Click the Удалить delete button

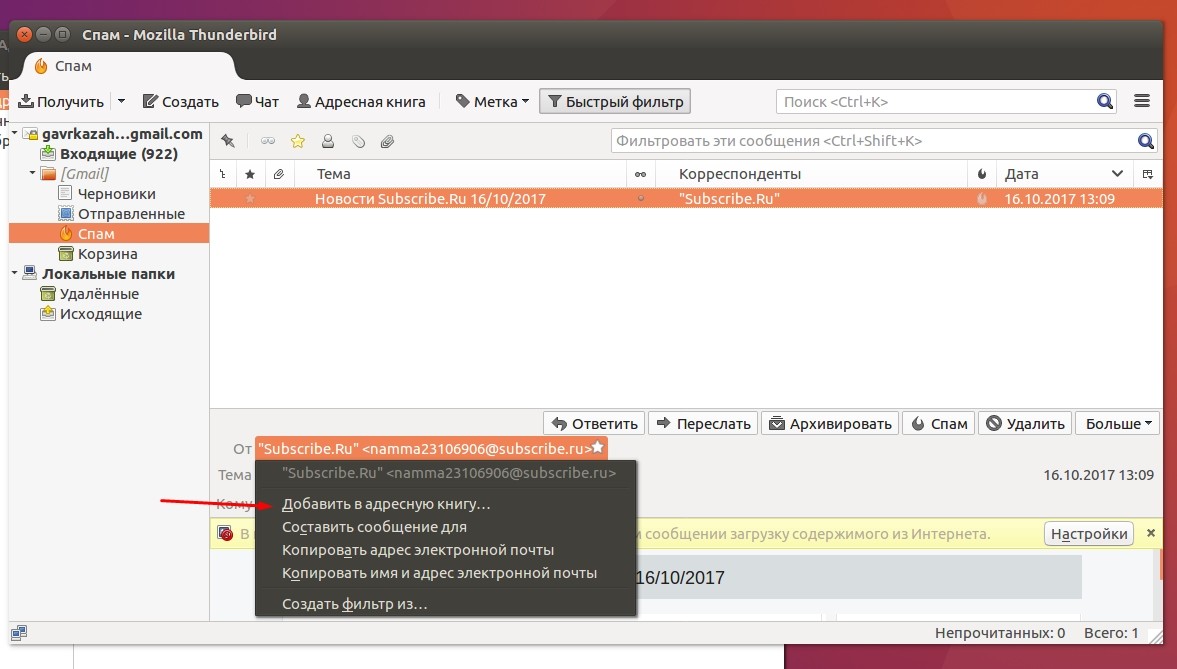click(1025, 423)
